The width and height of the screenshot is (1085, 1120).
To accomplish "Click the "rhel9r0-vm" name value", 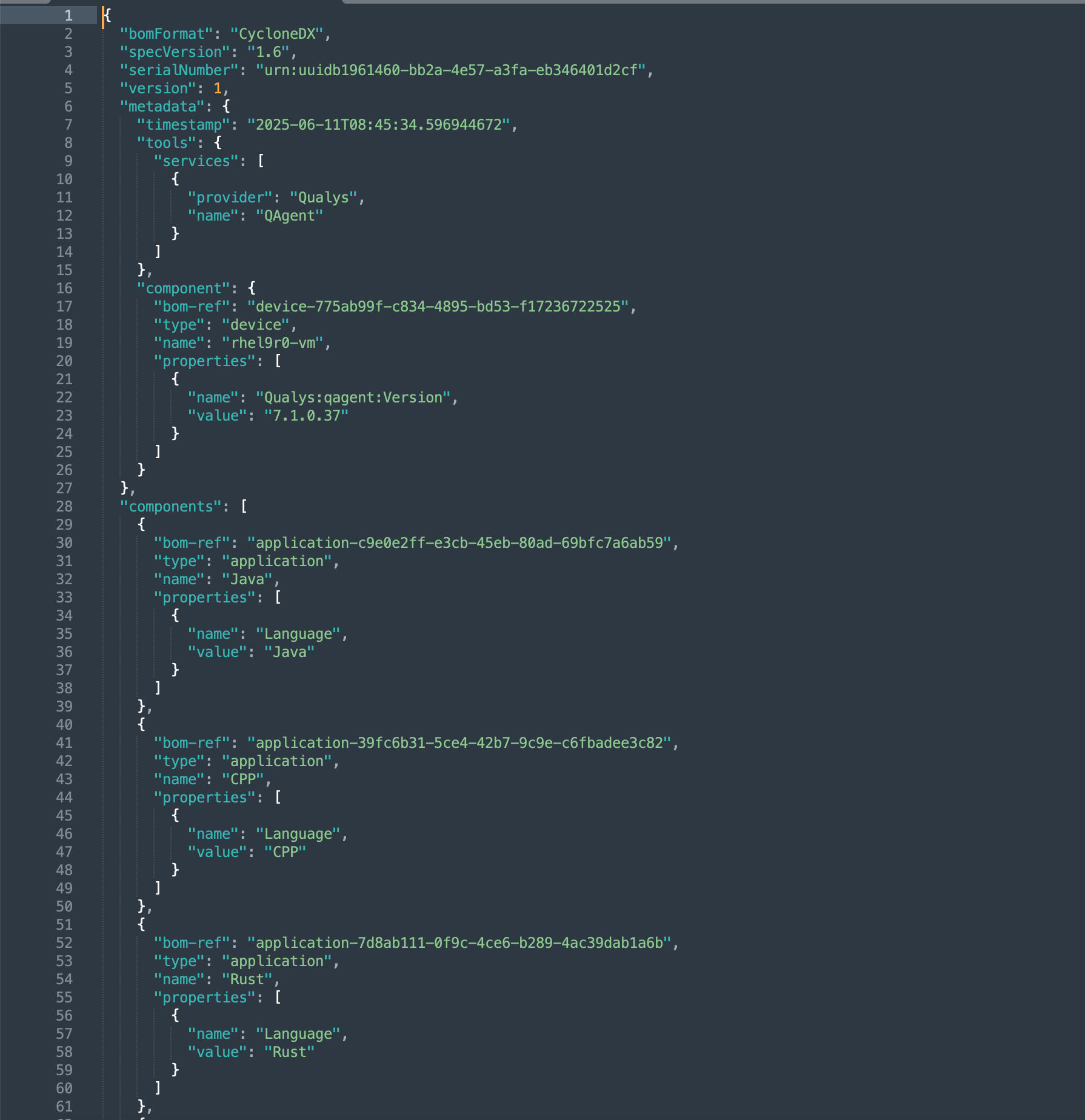I will (273, 343).
